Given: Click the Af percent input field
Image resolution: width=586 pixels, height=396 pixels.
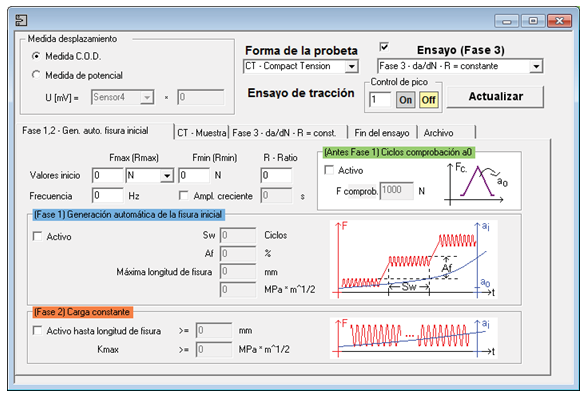Looking at the screenshot, I should tap(238, 253).
